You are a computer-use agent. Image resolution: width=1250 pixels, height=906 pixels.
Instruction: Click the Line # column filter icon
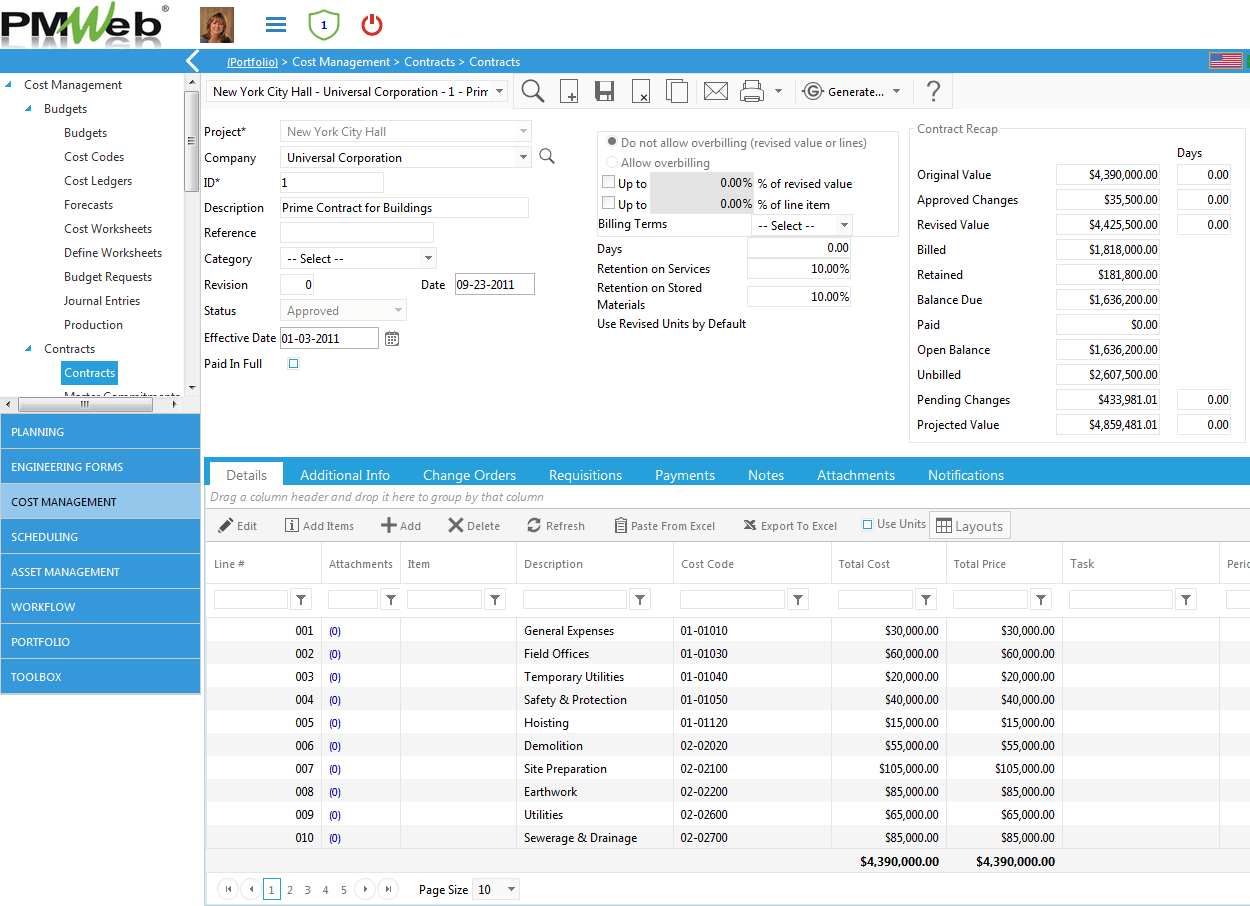(x=302, y=599)
